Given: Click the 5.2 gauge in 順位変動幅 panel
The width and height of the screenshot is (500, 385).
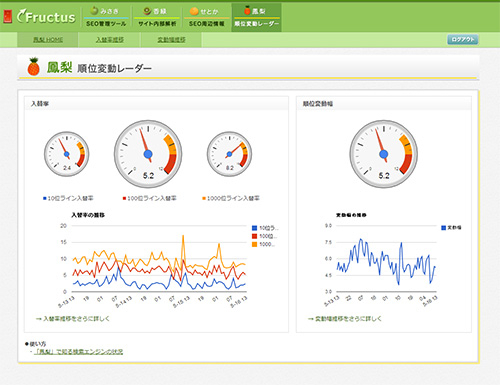Looking at the screenshot, I should point(384,154).
